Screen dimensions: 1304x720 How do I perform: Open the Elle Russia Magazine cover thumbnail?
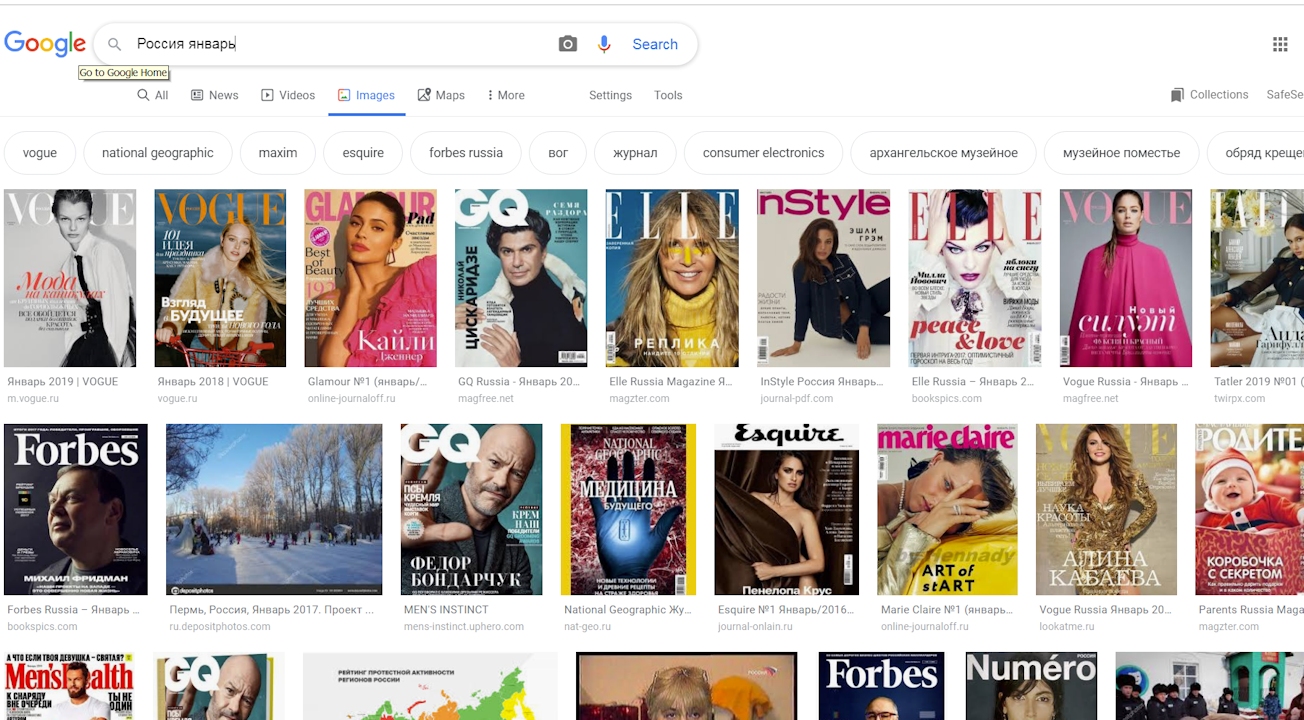point(672,278)
